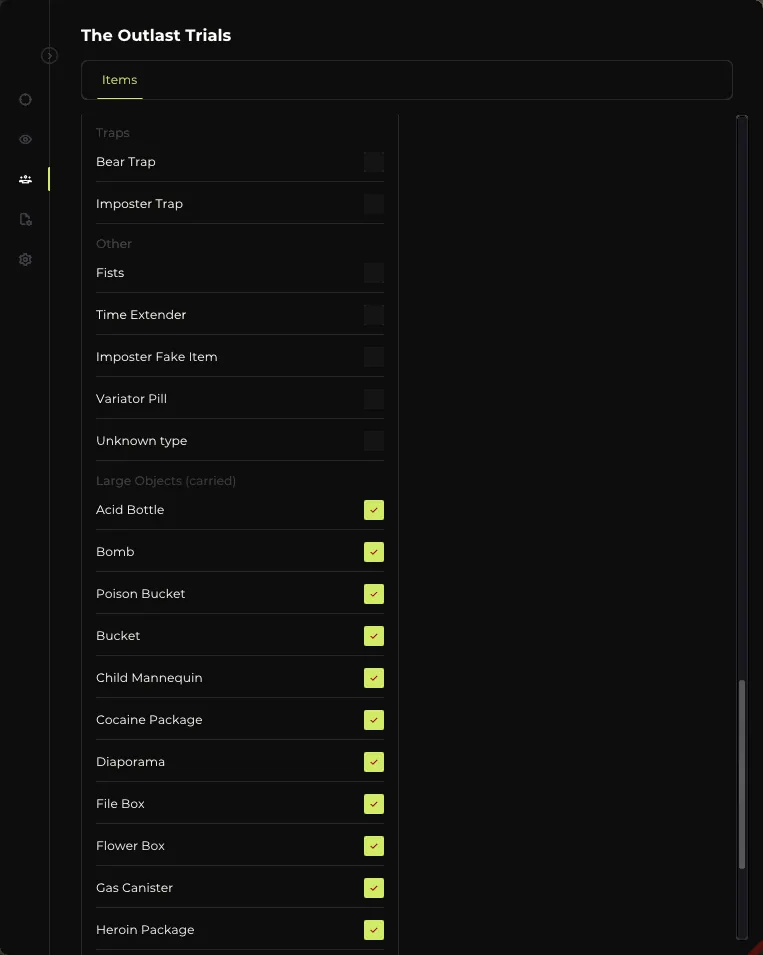Uncheck the Bomb checkbox
Viewport: 763px width, 955px height.
[x=374, y=552]
